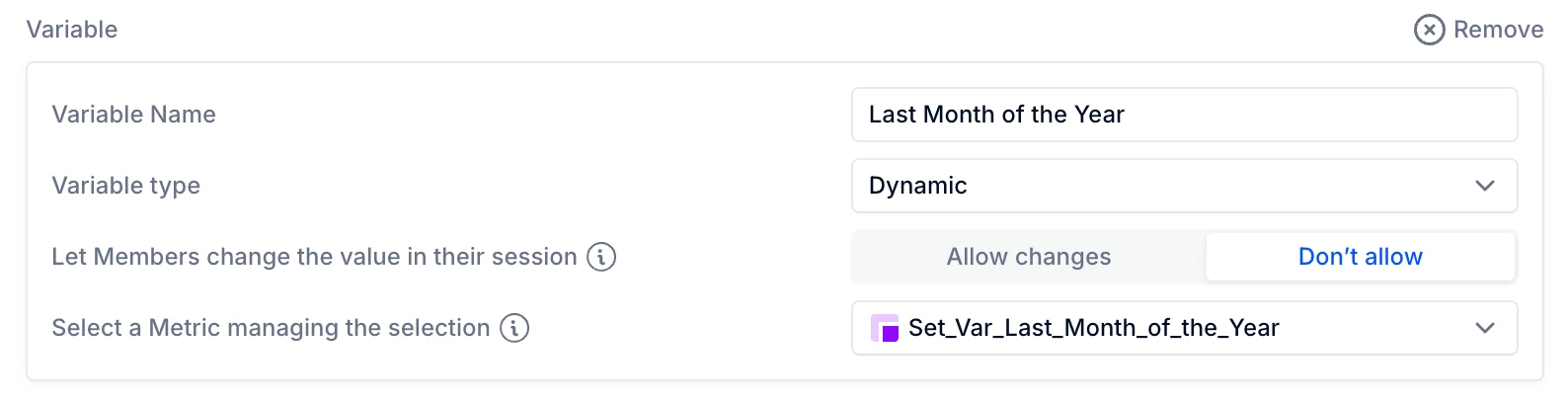This screenshot has width=1568, height=403.
Task: Click the Variable type label
Action: coord(125,186)
